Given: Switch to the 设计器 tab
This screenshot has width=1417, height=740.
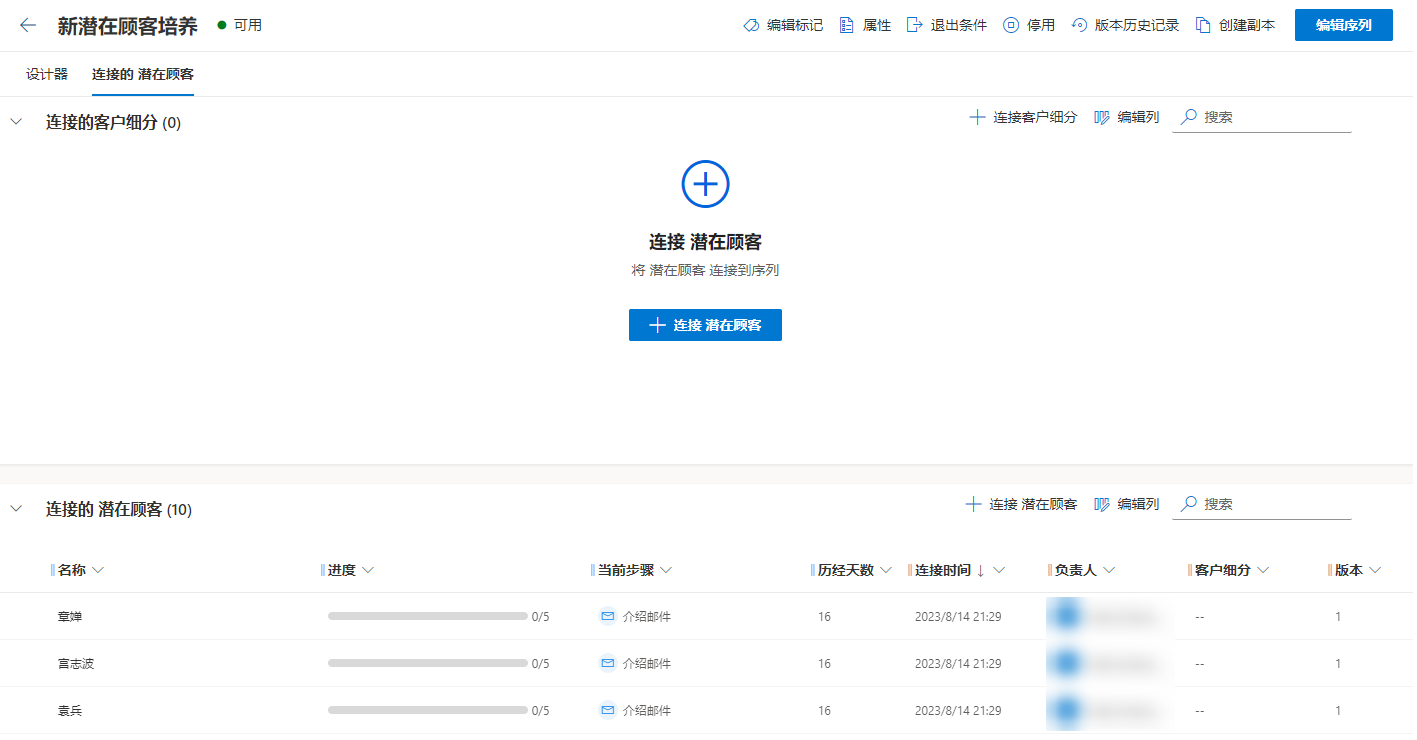Looking at the screenshot, I should tap(47, 74).
